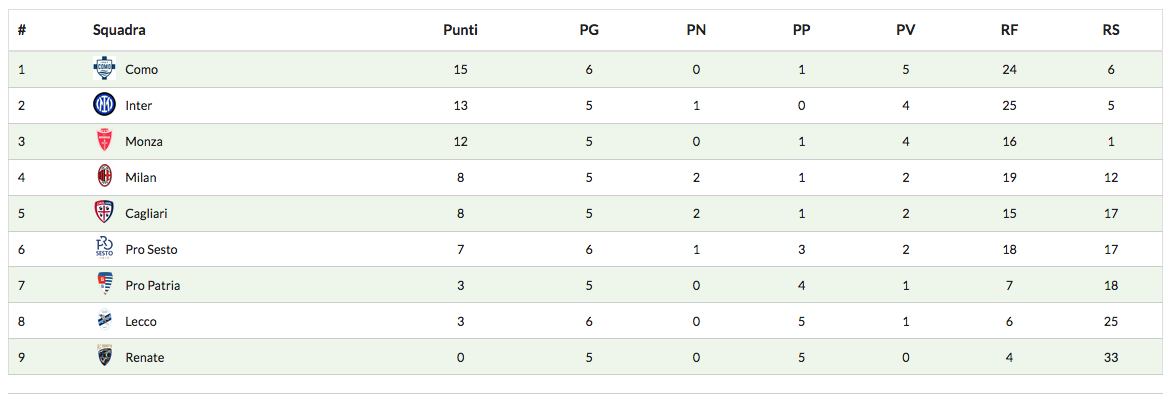Image resolution: width=1170 pixels, height=401 pixels.
Task: Click the Inter club logo
Action: (x=104, y=105)
